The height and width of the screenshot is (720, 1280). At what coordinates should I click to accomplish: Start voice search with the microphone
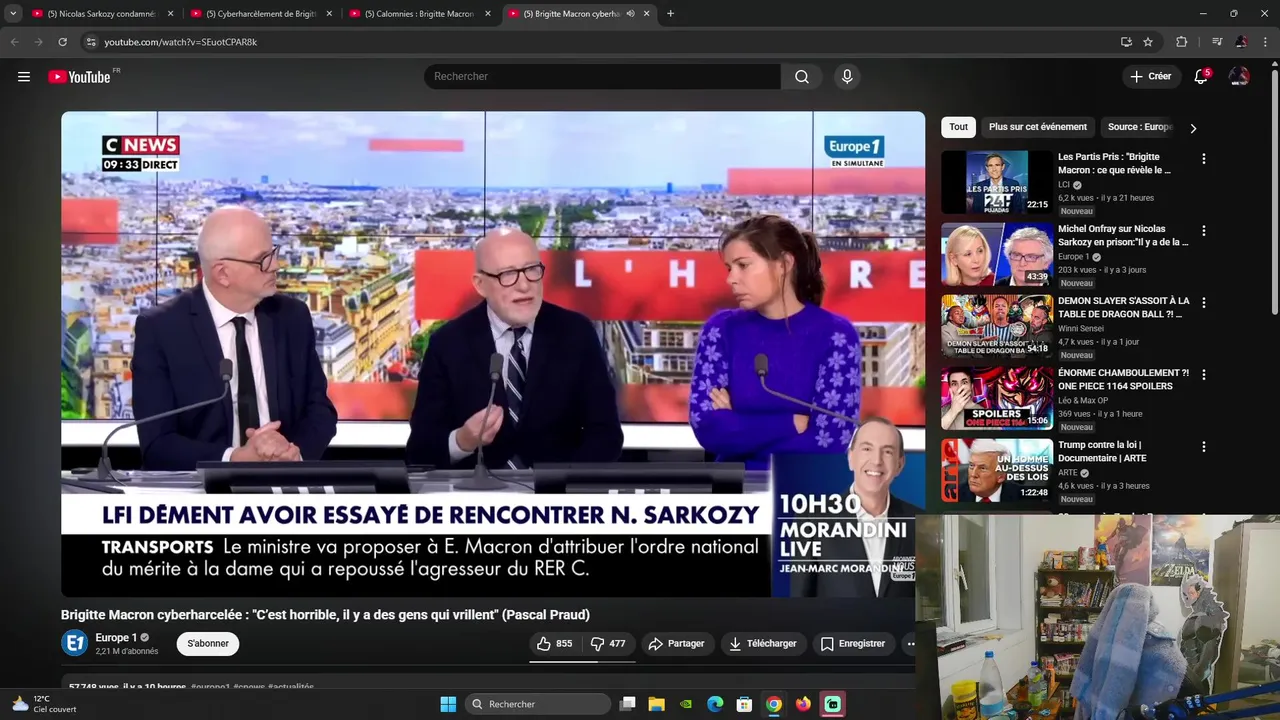pos(847,77)
